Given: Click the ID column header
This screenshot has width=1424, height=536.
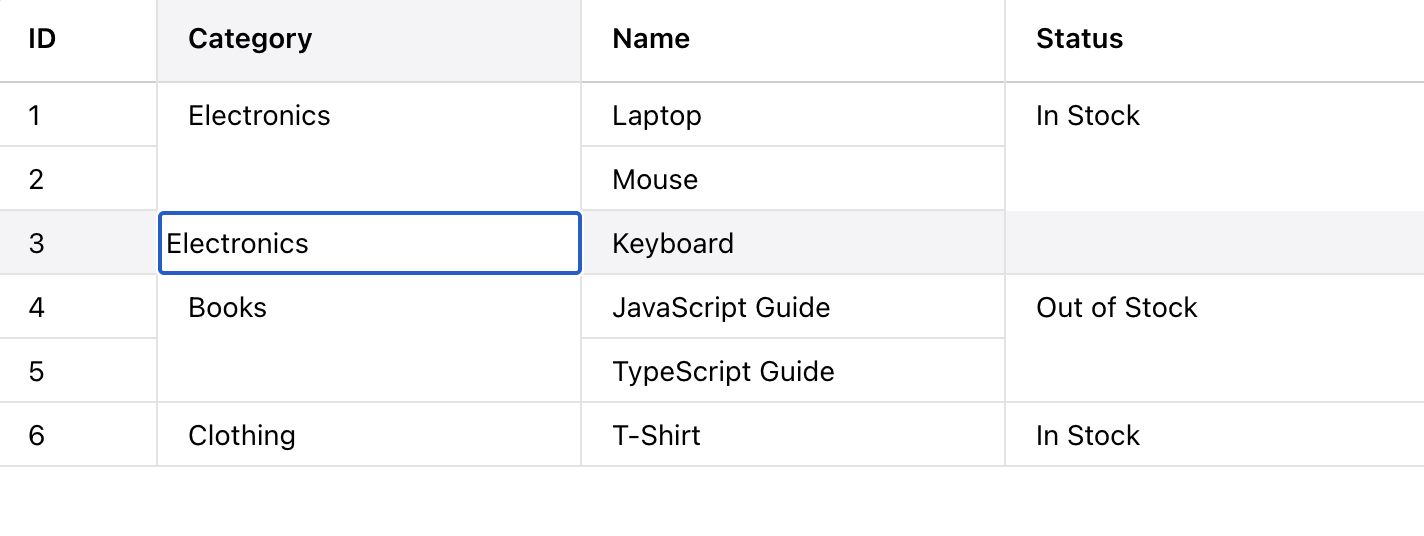Looking at the screenshot, I should pos(41,40).
